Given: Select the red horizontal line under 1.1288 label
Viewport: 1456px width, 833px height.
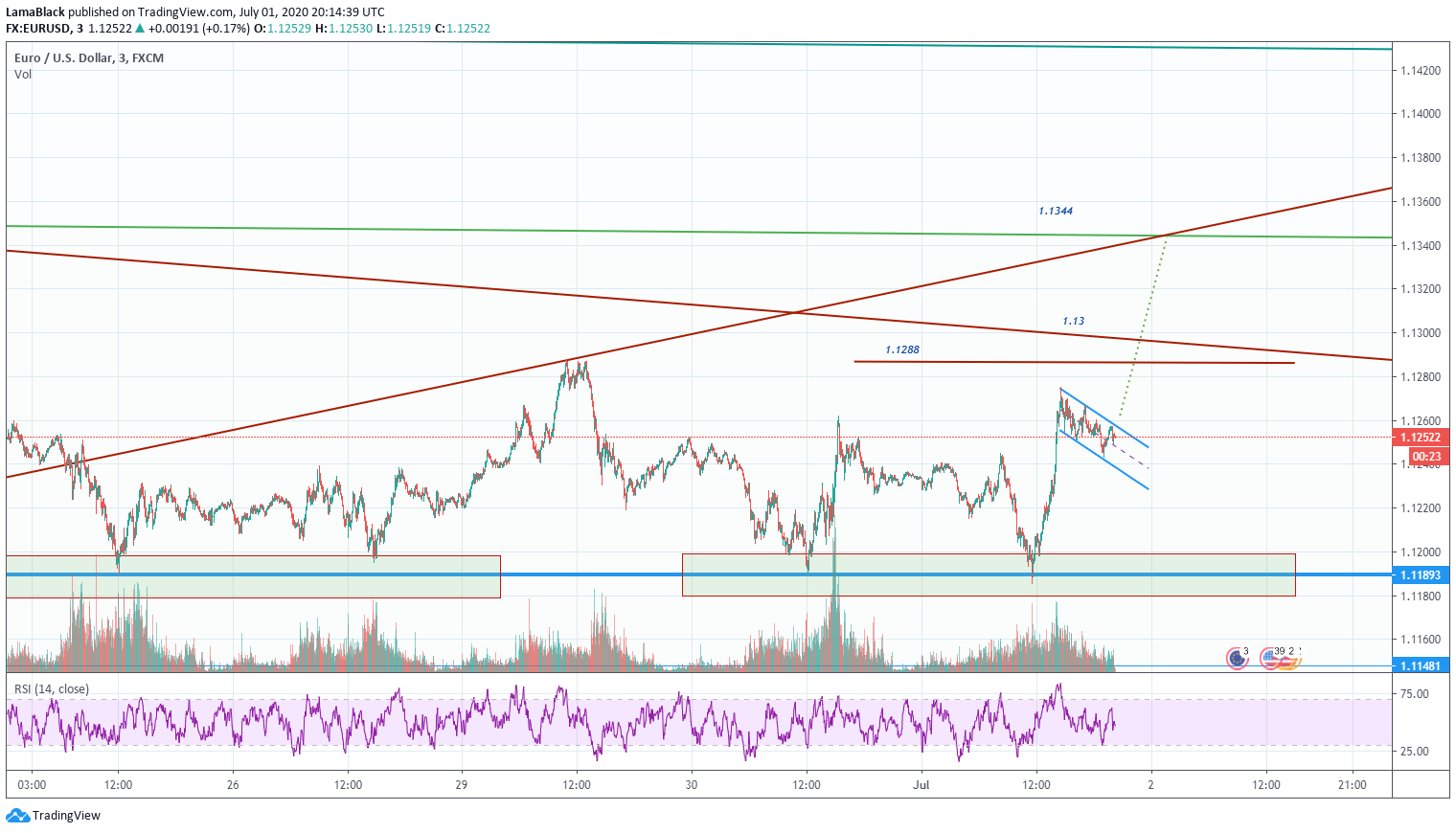Looking at the screenshot, I should (x=1074, y=362).
